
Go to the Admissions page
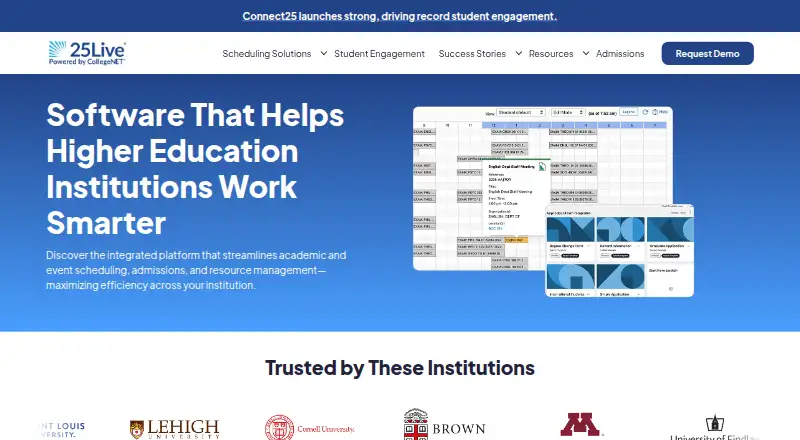tap(620, 54)
